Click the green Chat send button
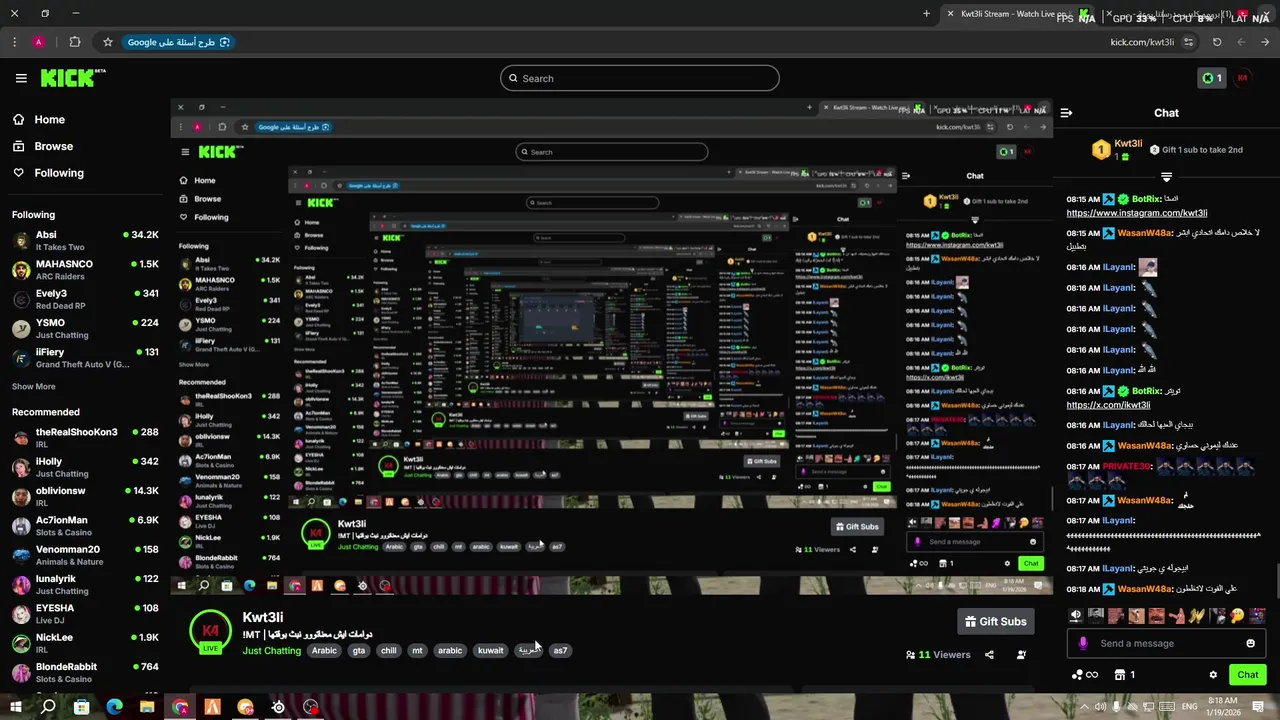The height and width of the screenshot is (720, 1280). [1247, 675]
